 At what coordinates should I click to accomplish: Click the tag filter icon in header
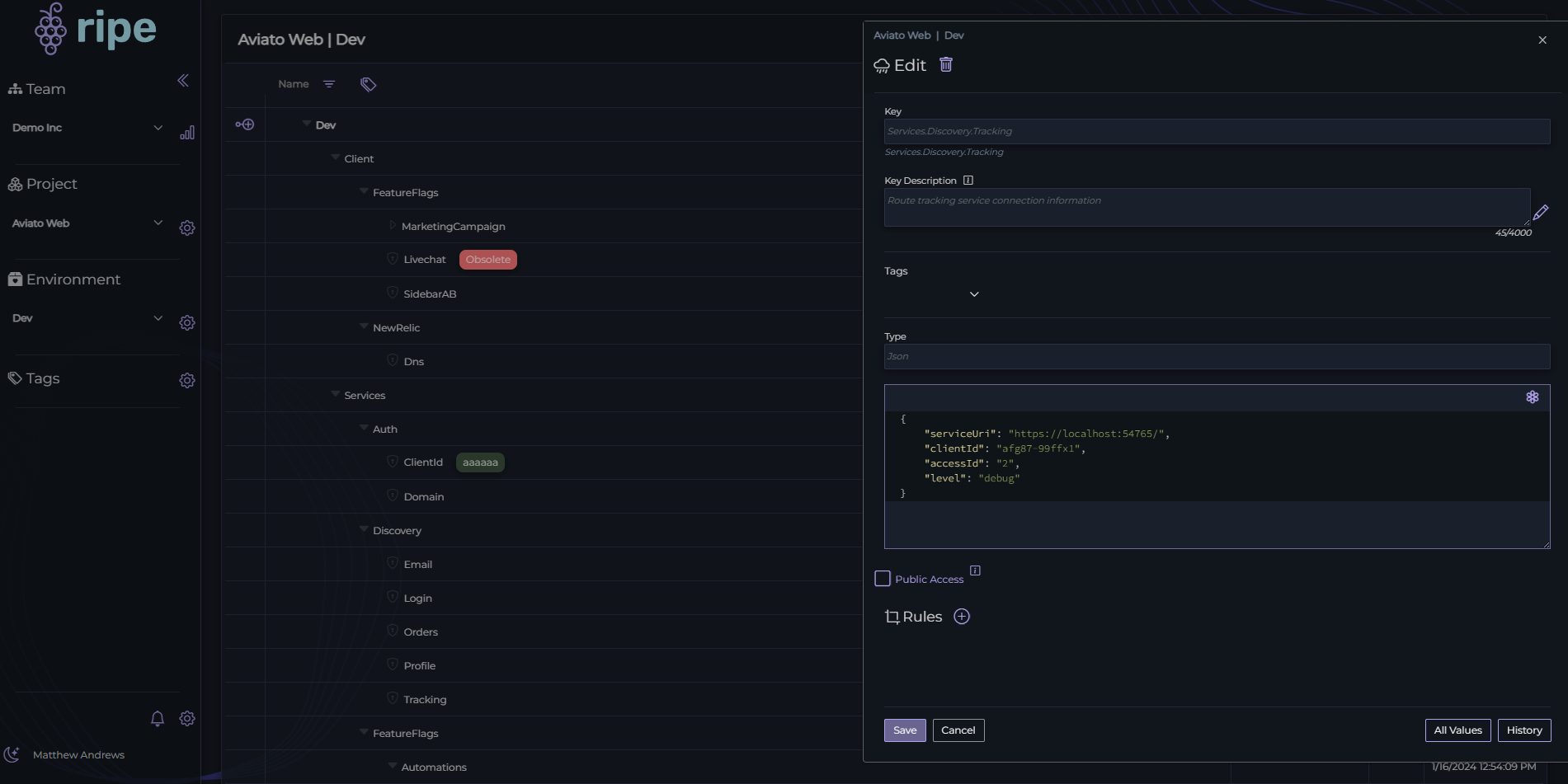(368, 84)
